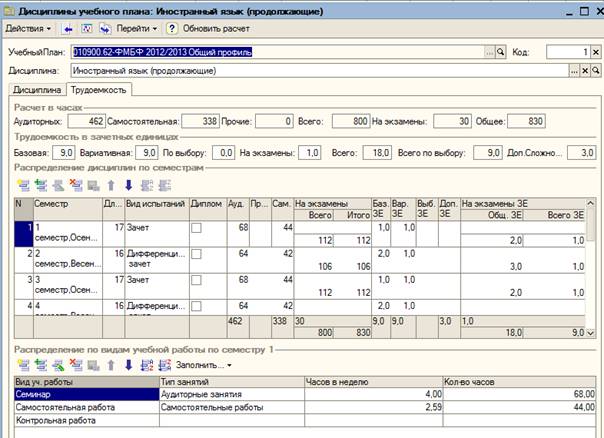Delete semester row with red X icon
Image resolution: width=604 pixels, height=438 pixels.
point(76,186)
